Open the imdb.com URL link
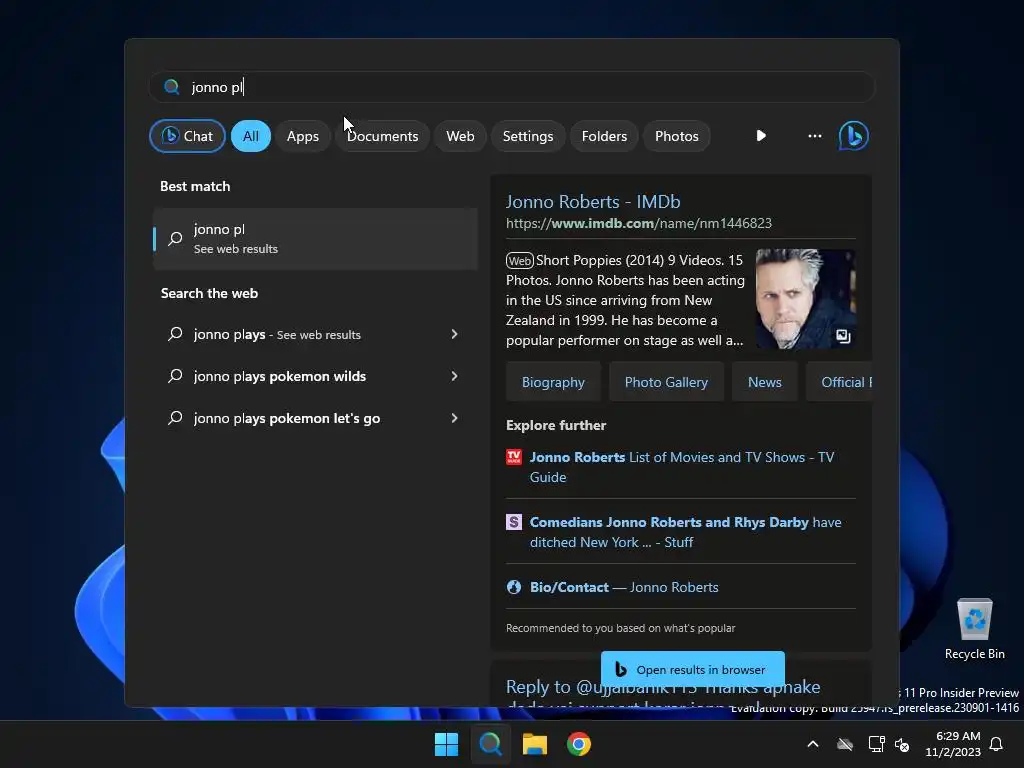1024x768 pixels. [x=639, y=223]
